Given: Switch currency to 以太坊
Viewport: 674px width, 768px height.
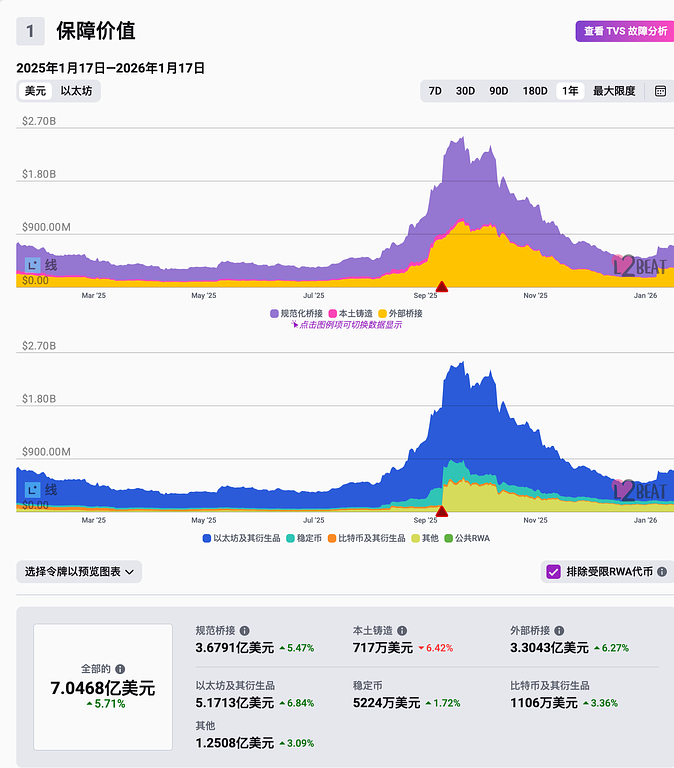Looking at the screenshot, I should pos(78,91).
